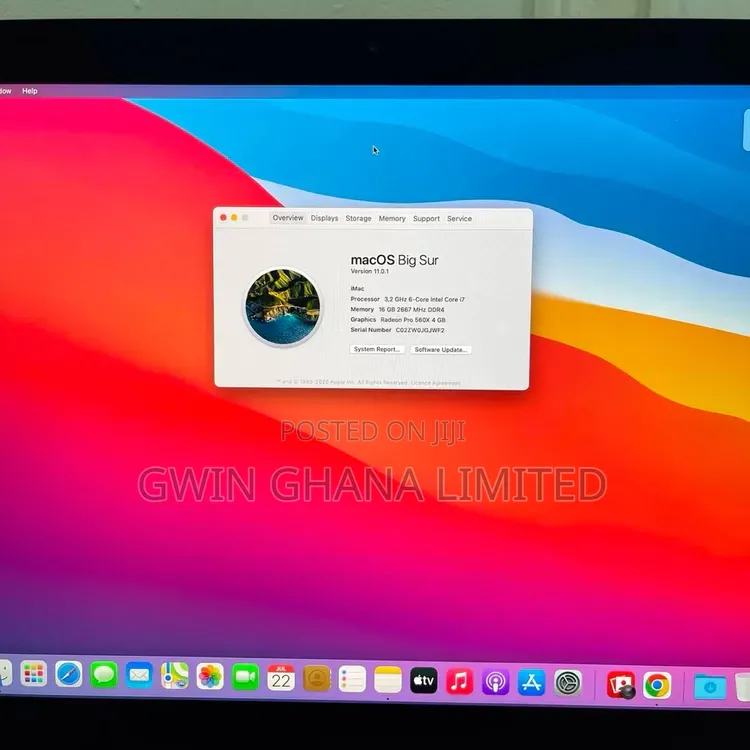Switch to the Memory tab
This screenshot has width=750, height=750.
click(x=392, y=219)
